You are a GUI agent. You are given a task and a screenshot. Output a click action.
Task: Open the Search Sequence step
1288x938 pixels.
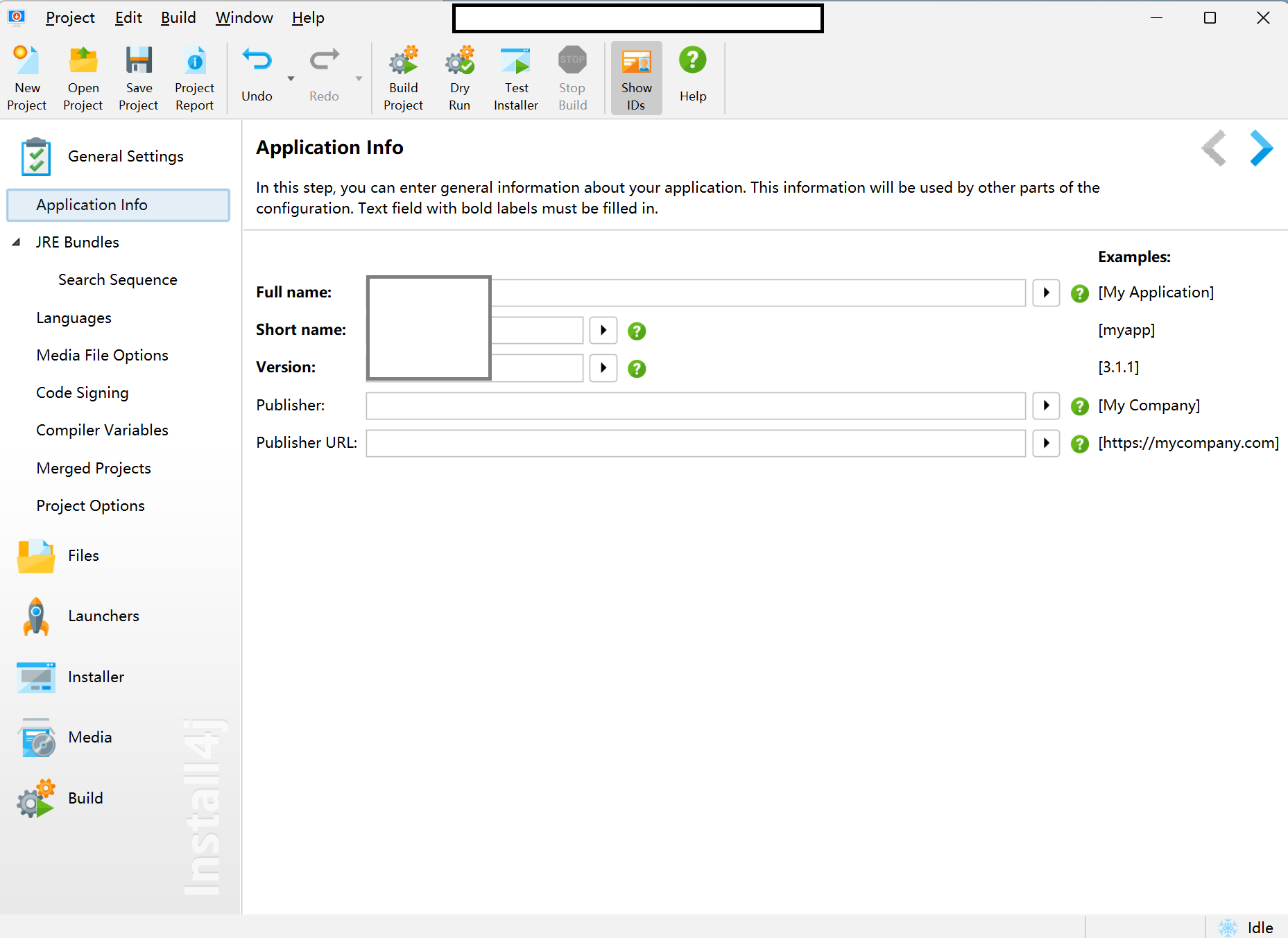click(x=118, y=280)
